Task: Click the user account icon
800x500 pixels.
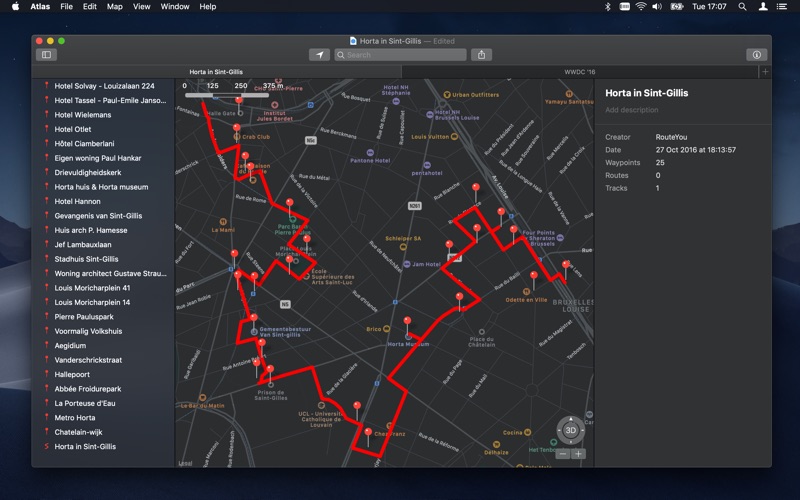Action: 763,7
